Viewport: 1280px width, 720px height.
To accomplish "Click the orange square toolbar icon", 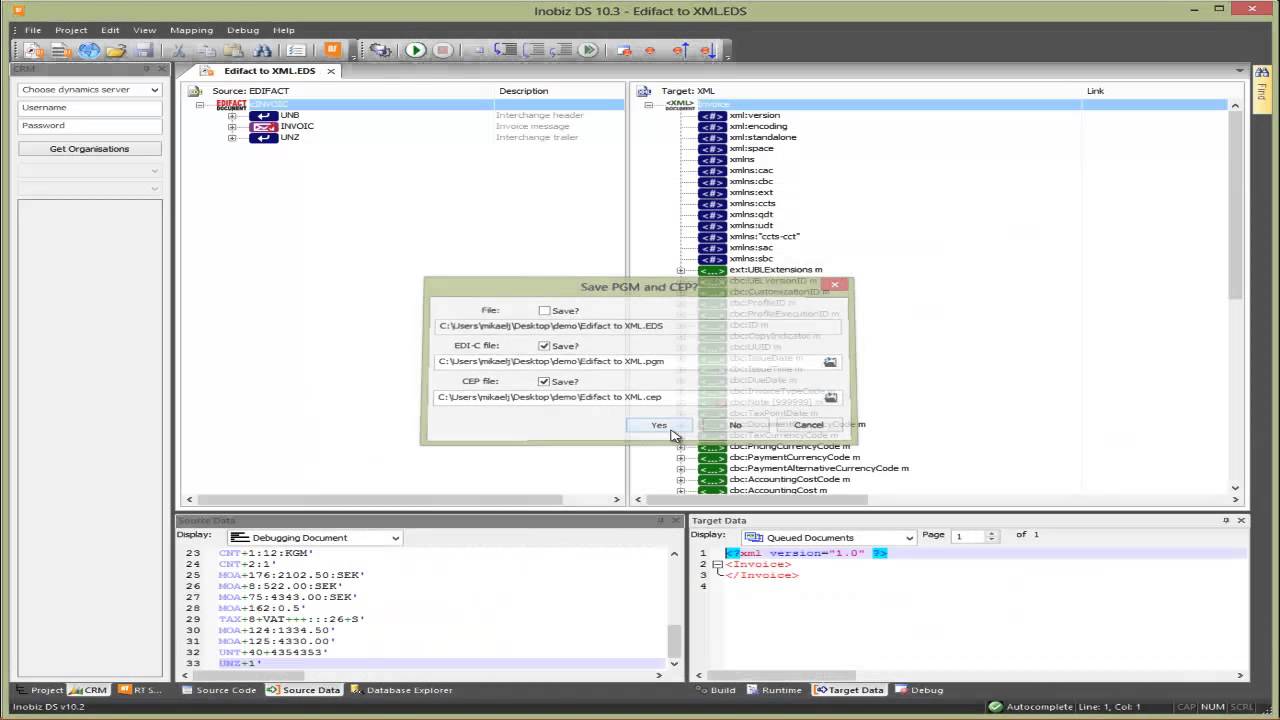I will click(332, 50).
